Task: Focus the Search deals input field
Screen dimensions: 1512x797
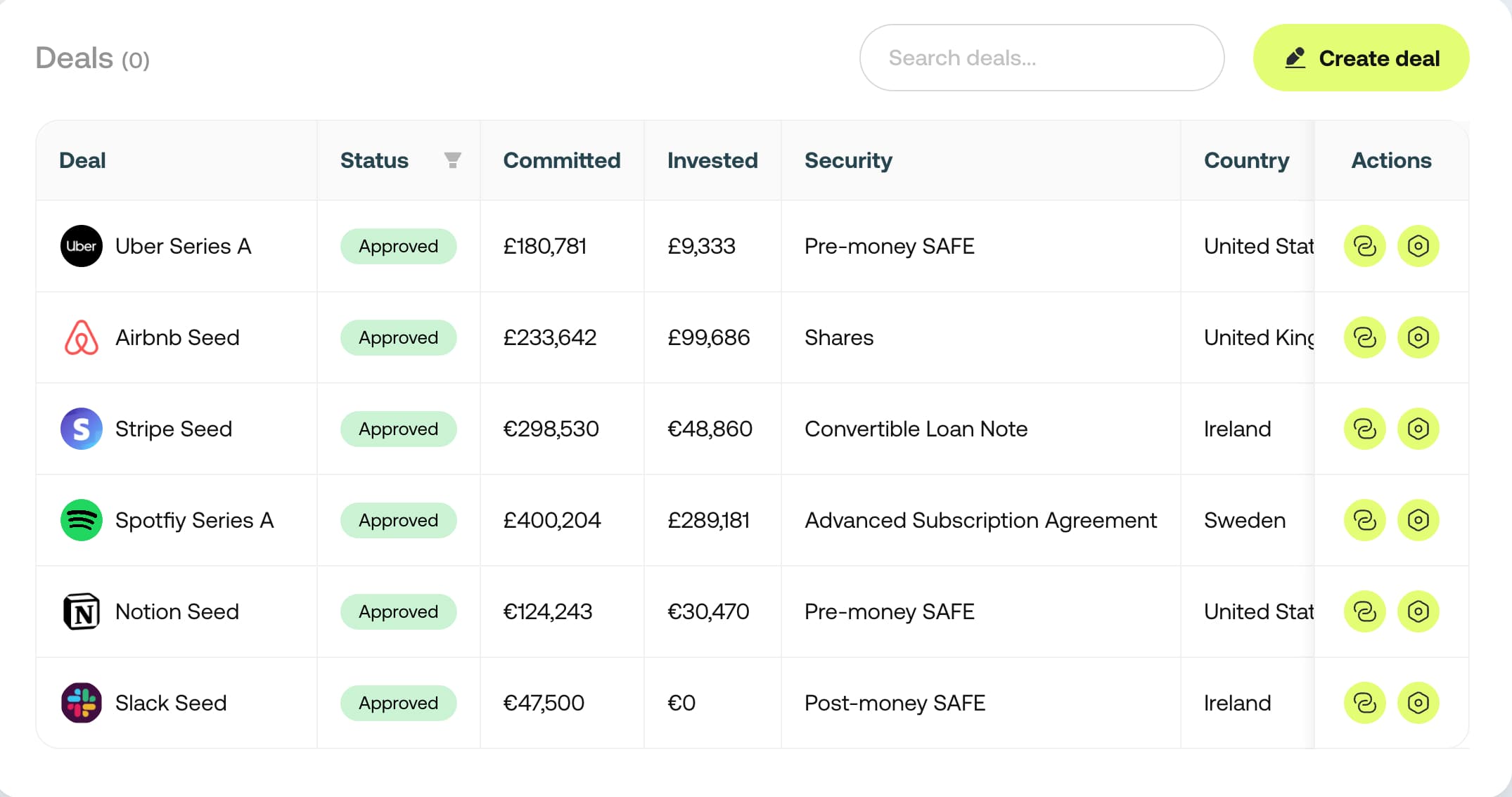Action: point(1041,58)
